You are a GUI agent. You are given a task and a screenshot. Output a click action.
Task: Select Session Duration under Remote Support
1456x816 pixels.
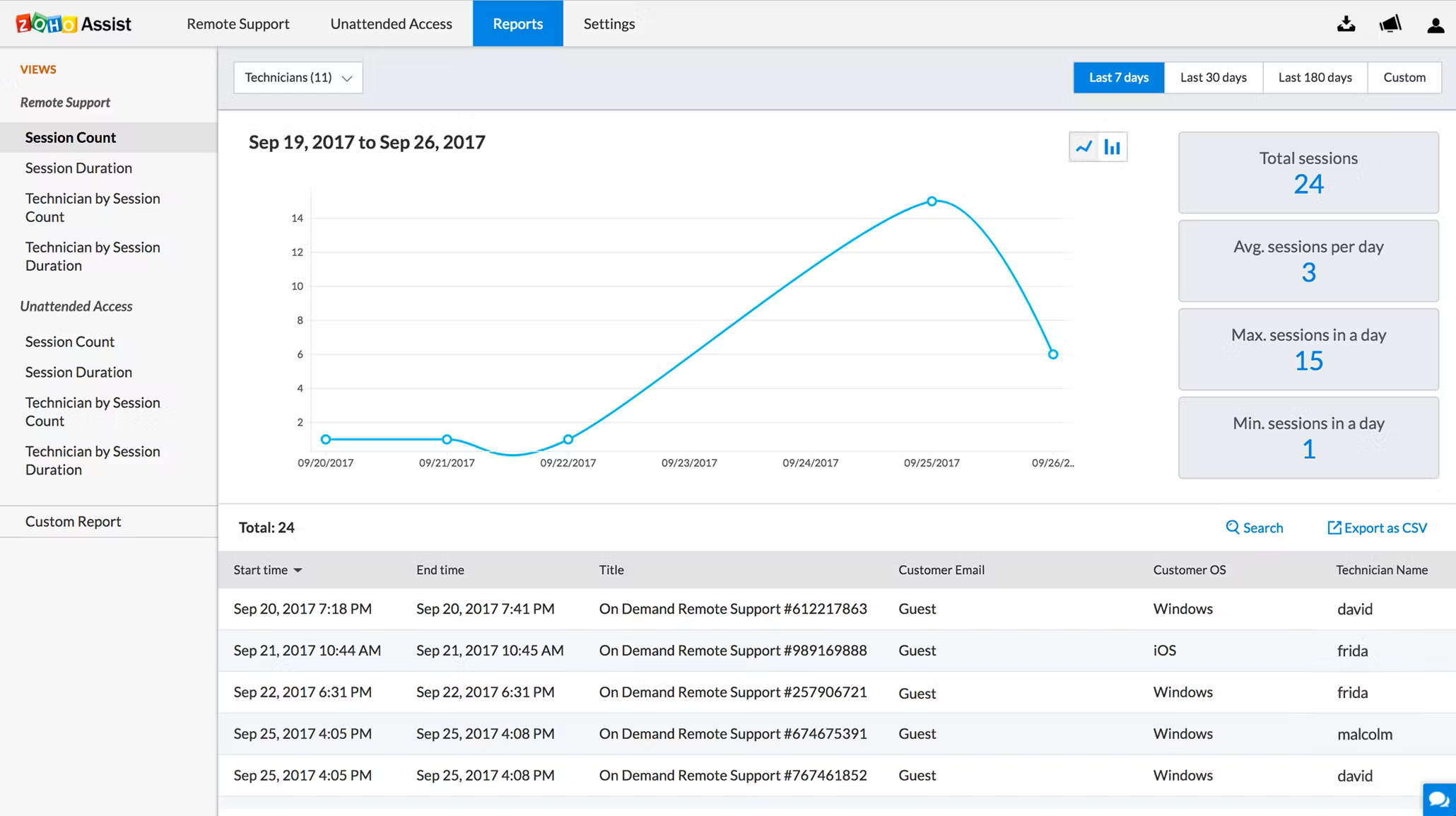click(78, 168)
